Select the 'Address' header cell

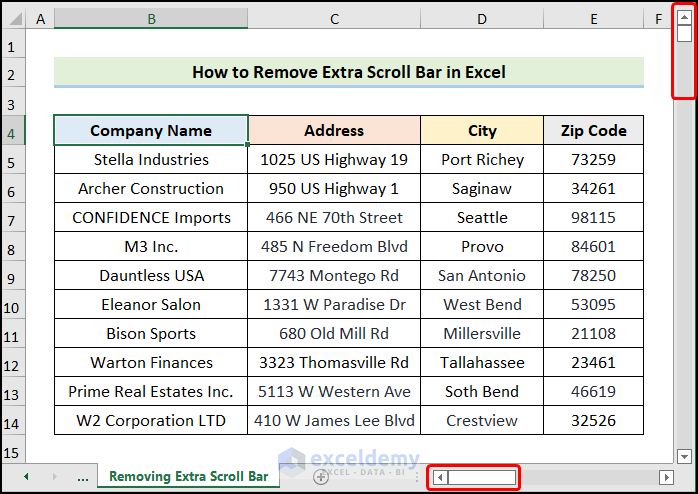[x=334, y=130]
